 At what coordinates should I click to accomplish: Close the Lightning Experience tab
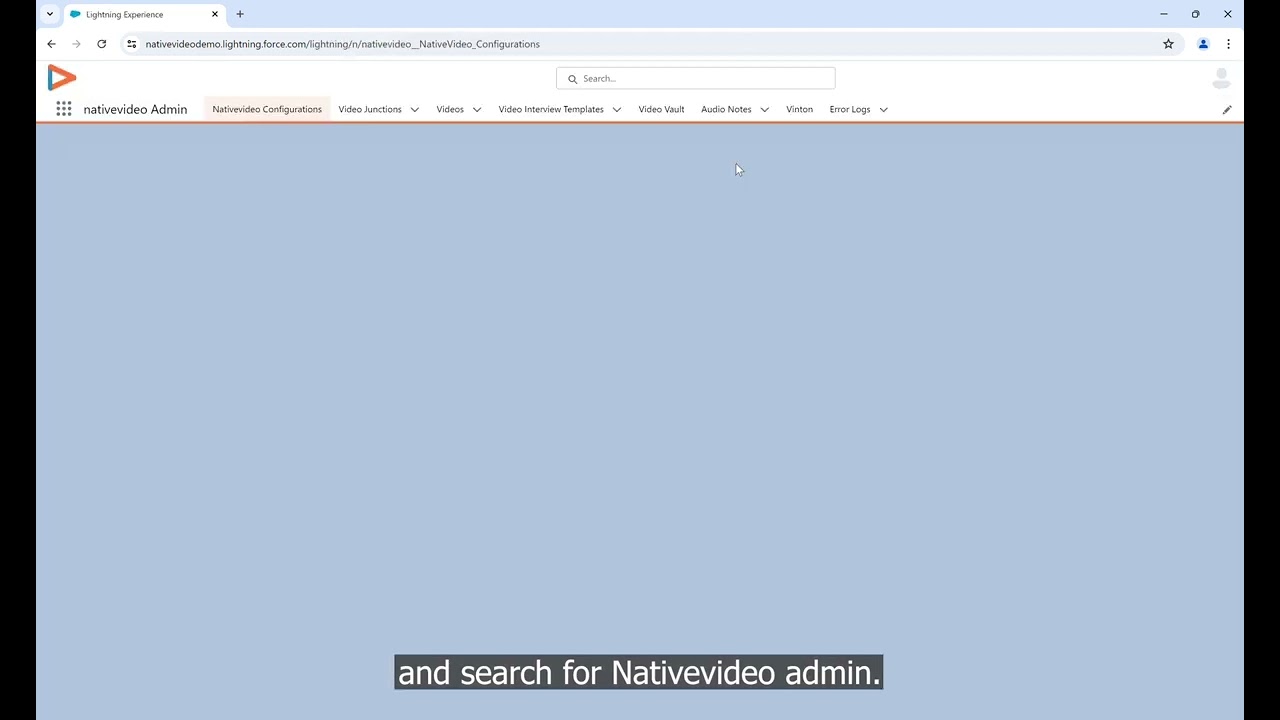tap(214, 14)
